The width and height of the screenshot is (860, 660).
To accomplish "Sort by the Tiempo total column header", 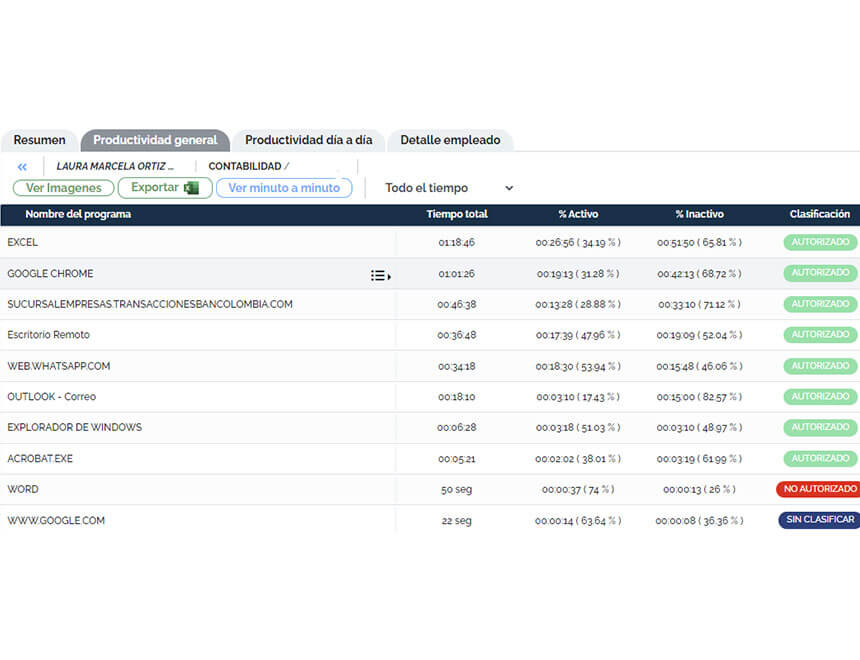I will [457, 214].
